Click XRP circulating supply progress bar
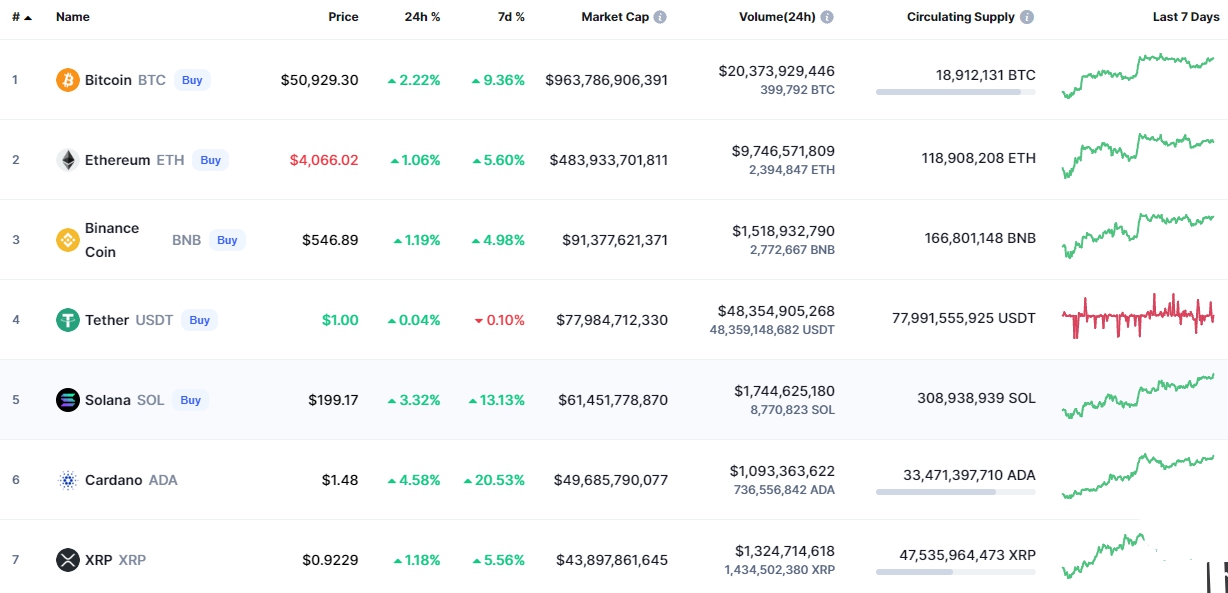Screen dimensions: 1228x593 pyautogui.click(x=956, y=572)
